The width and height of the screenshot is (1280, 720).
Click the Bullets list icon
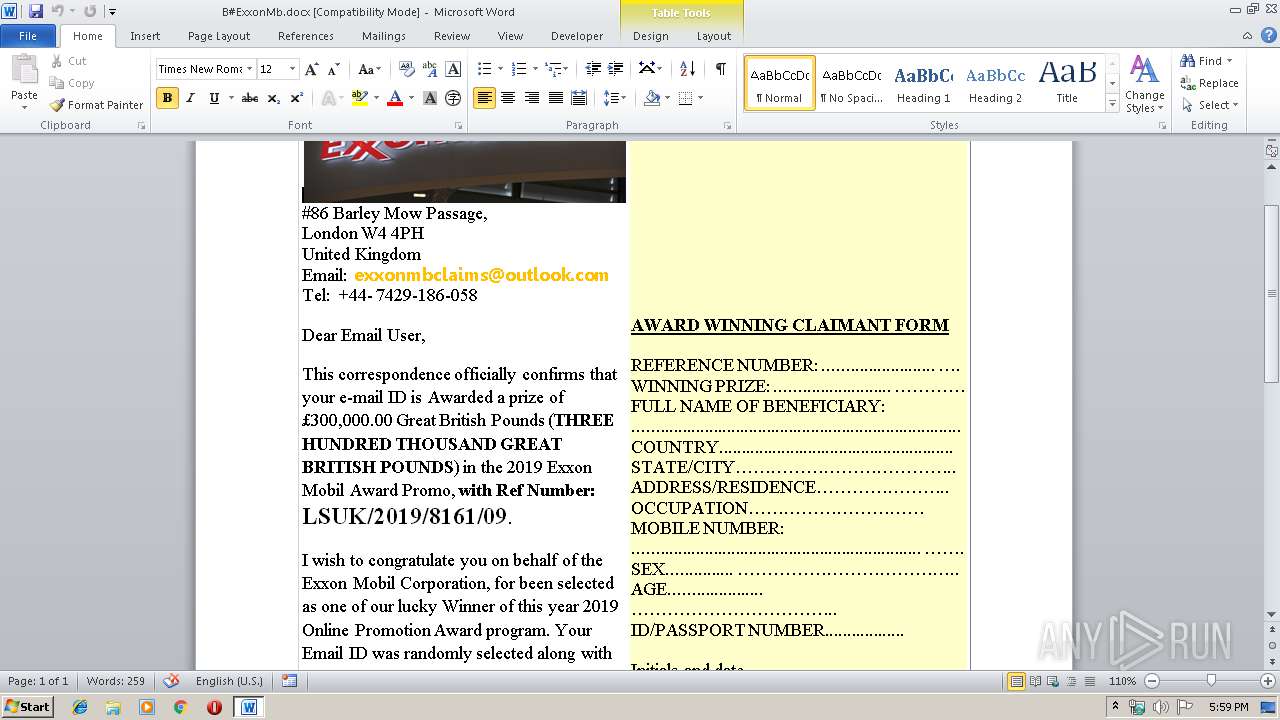tap(484, 69)
